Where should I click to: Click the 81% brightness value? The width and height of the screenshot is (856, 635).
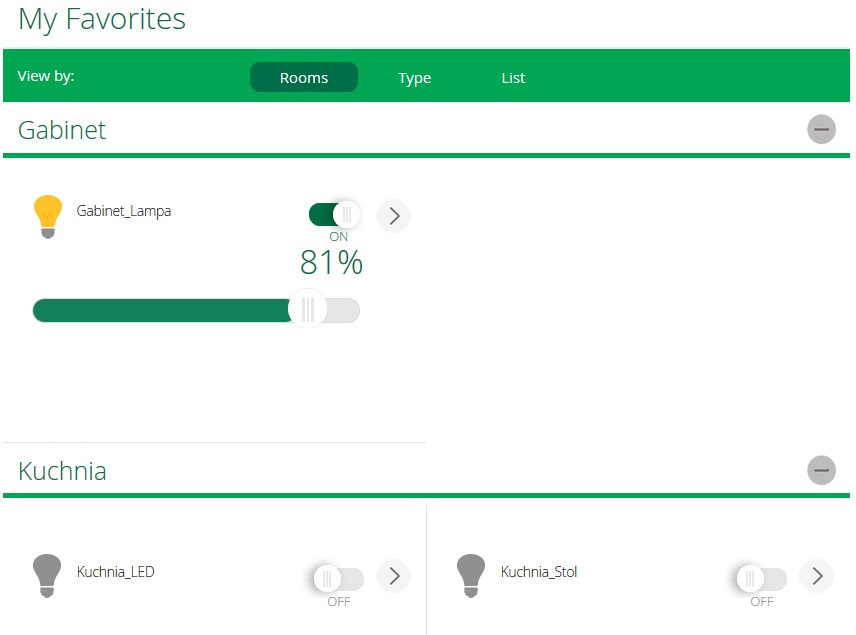331,262
